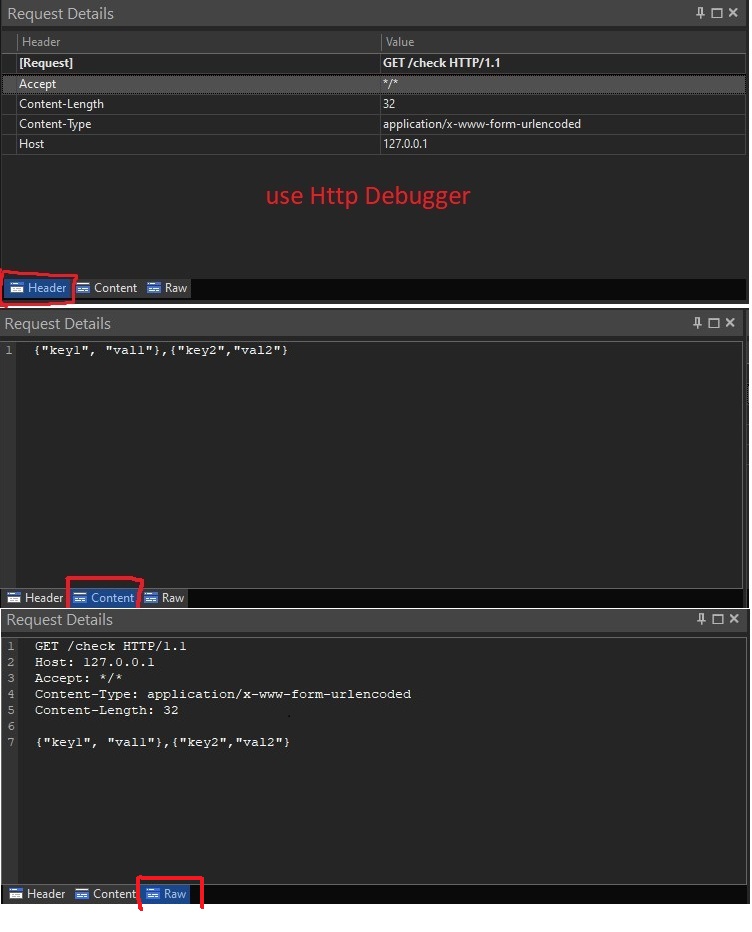Click raw line 'GET /check HTTP/1.1'
The width and height of the screenshot is (752, 932).
pyautogui.click(x=111, y=646)
